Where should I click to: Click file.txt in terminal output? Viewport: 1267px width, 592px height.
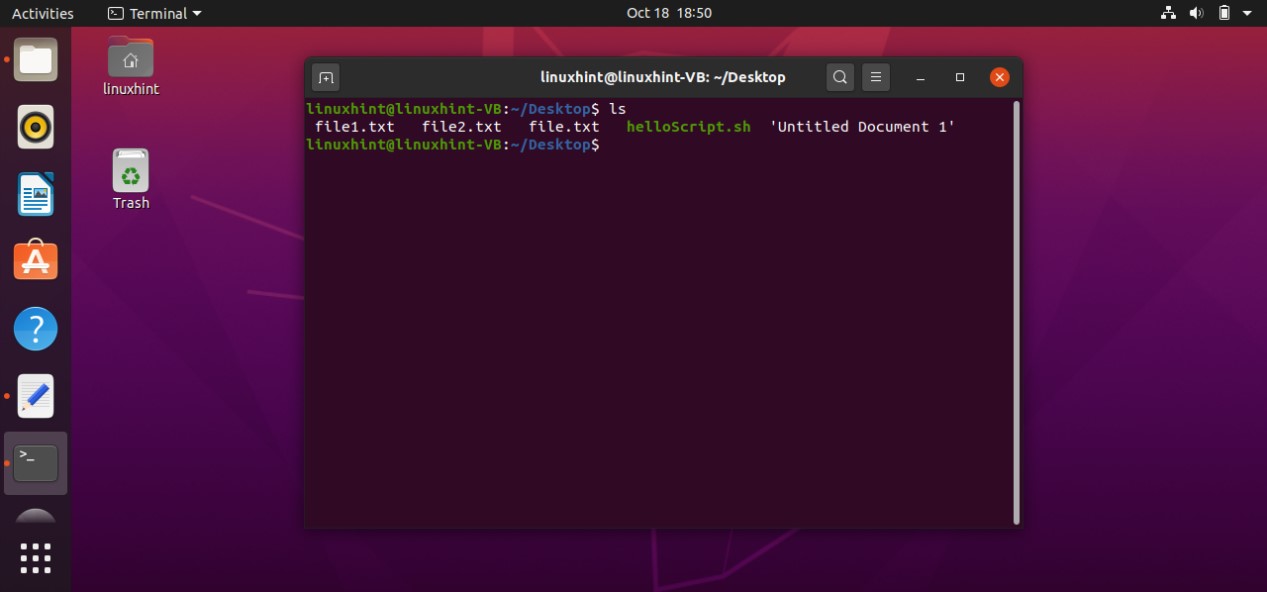(x=564, y=127)
